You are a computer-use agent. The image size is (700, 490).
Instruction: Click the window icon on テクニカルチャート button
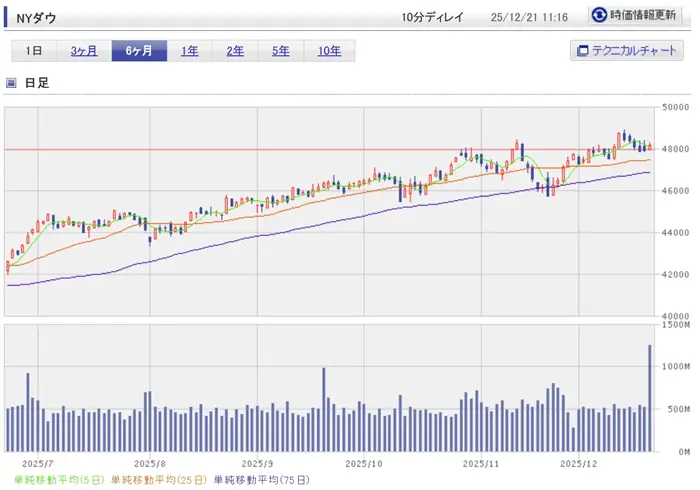click(583, 51)
